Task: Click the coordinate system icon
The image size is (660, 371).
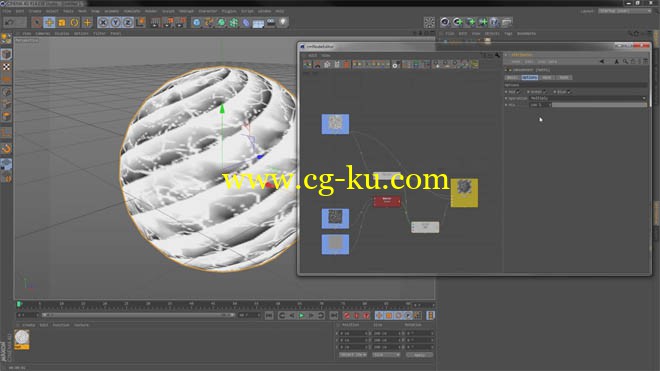Action: tap(141, 22)
